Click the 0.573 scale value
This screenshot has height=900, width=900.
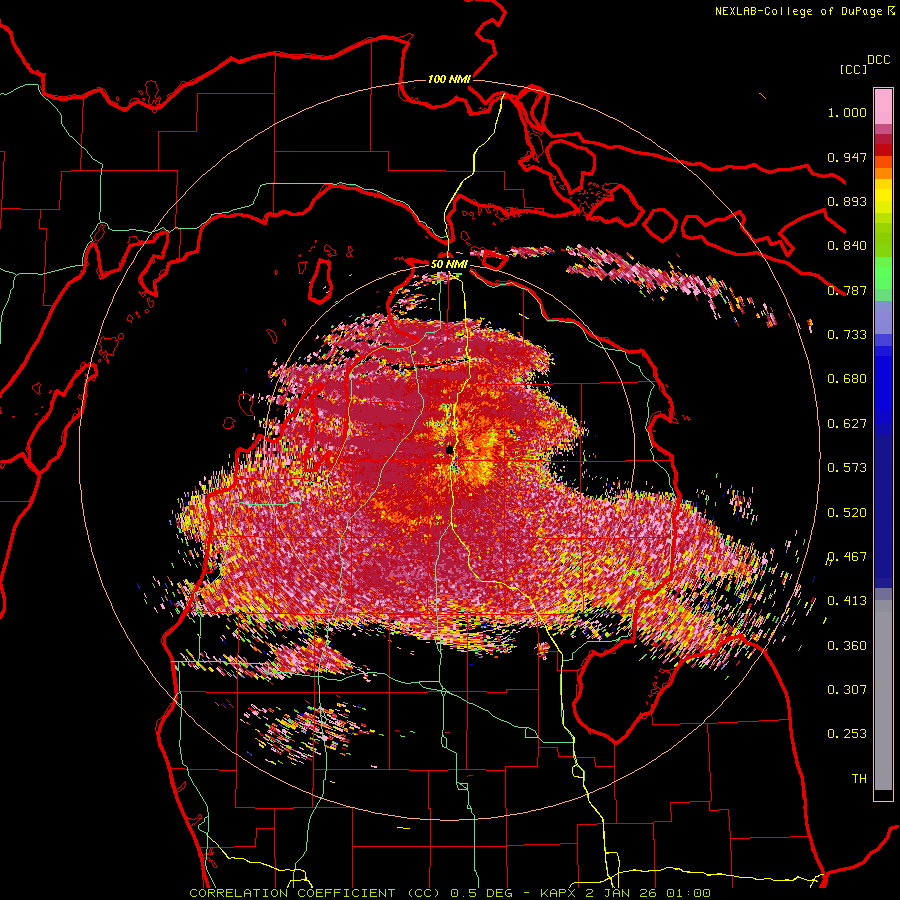point(847,468)
